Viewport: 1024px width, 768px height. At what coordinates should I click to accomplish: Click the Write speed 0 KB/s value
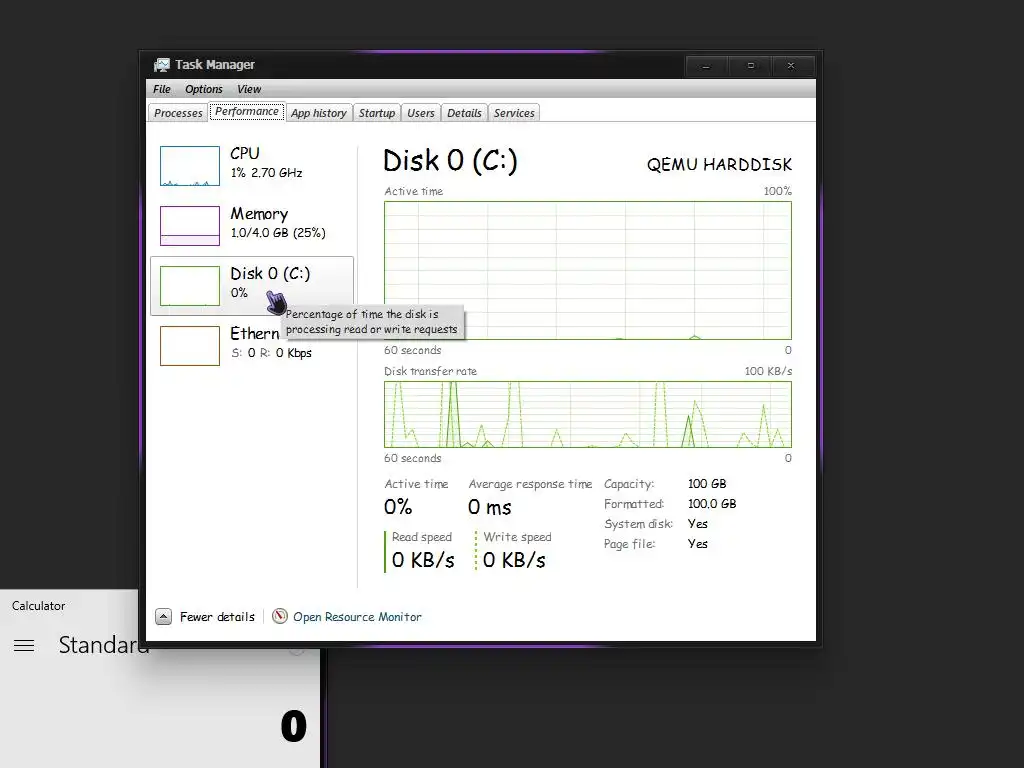coord(514,560)
